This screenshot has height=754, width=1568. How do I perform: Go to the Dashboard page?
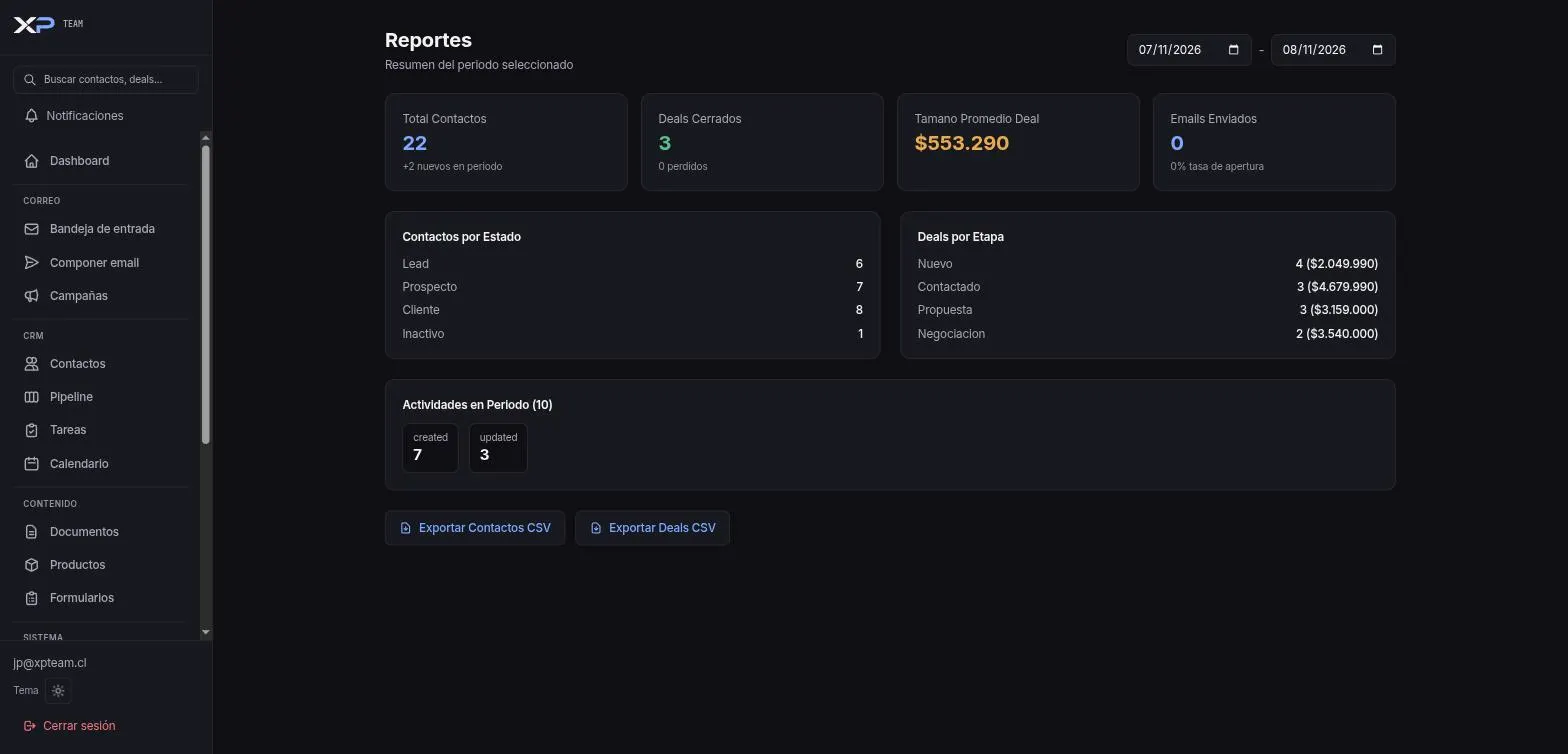point(100,161)
